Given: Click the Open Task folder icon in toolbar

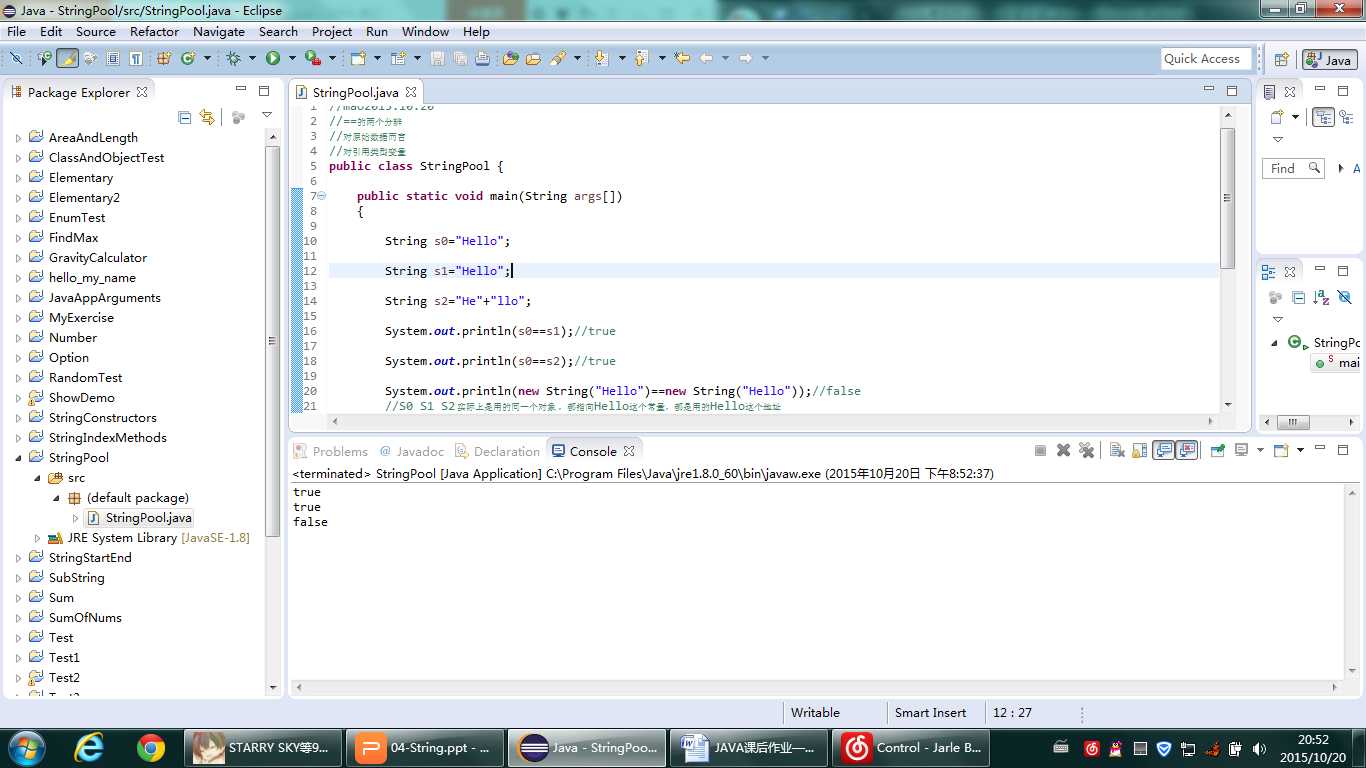Looking at the screenshot, I should coord(533,58).
